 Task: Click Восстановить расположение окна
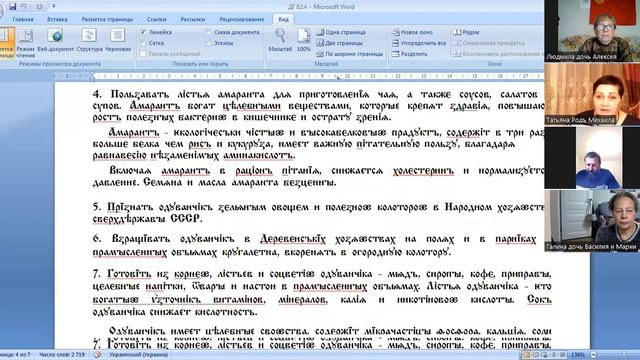[x=498, y=54]
